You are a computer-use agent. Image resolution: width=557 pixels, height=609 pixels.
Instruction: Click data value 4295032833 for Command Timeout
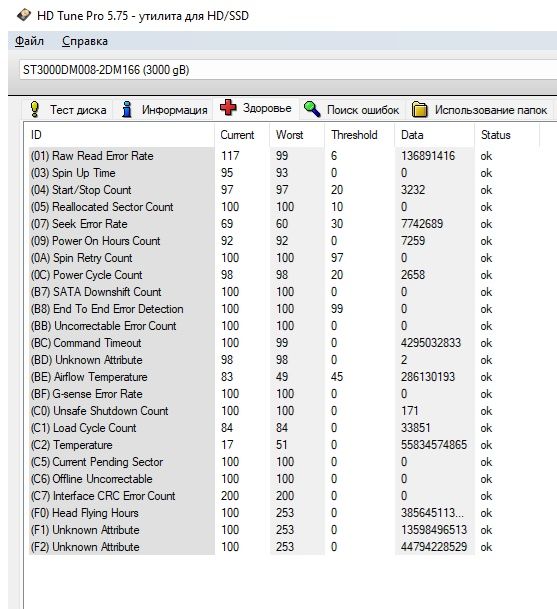click(431, 343)
